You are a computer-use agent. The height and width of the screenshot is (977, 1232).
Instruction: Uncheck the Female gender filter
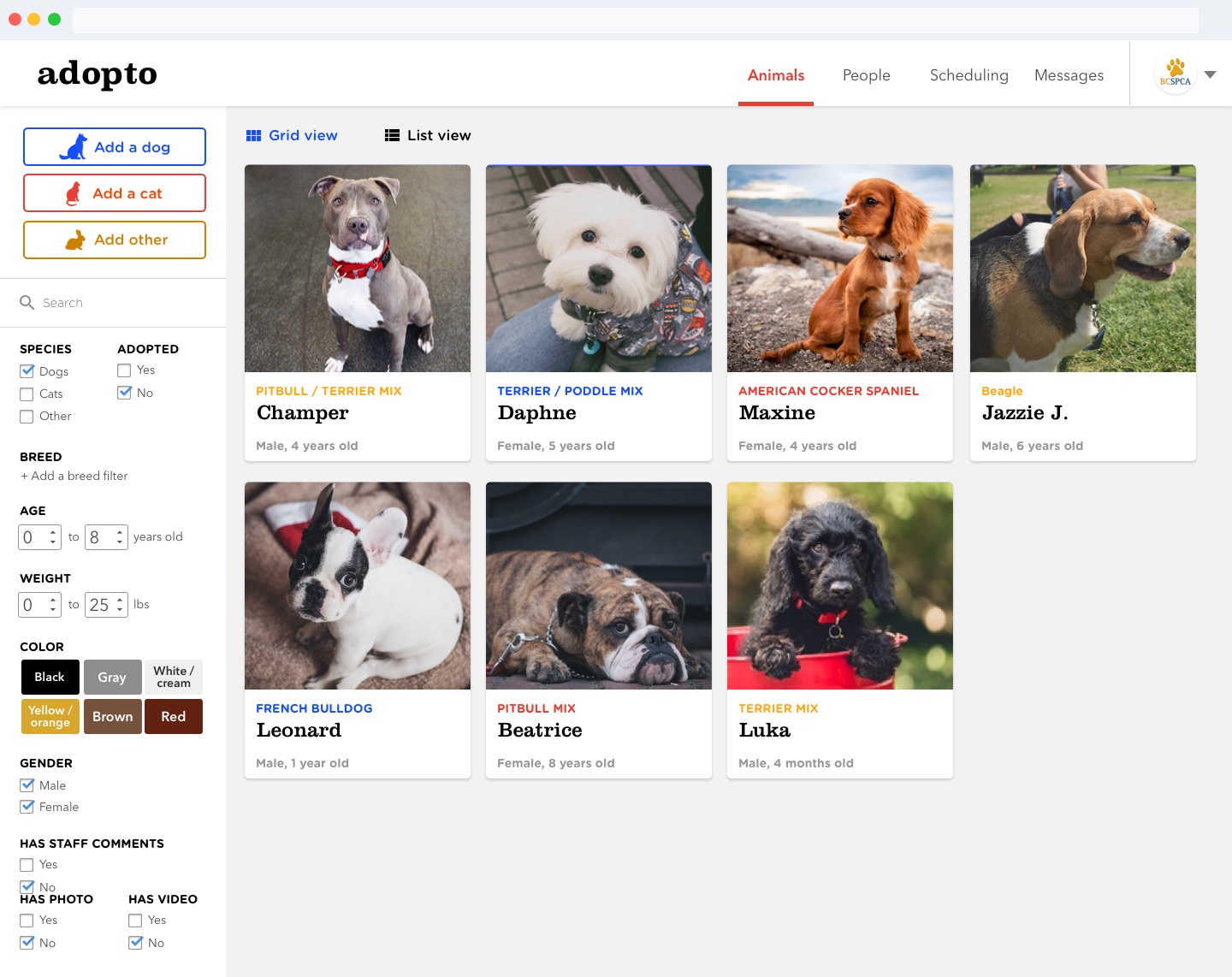[27, 807]
